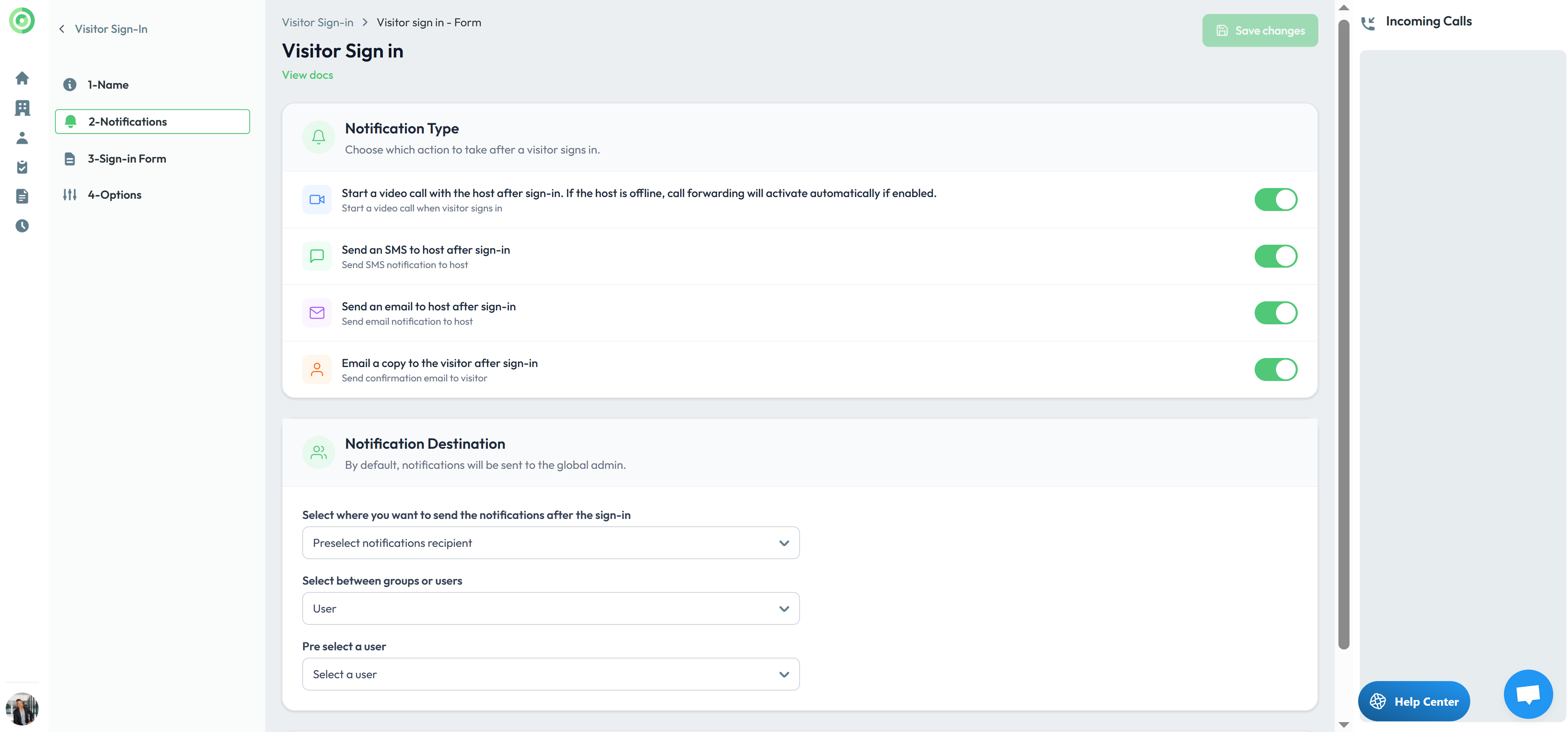
Task: Click the Save changes button
Action: point(1260,30)
